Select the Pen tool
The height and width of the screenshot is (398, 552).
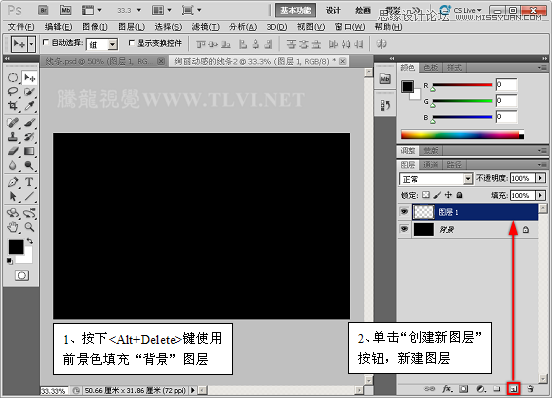tap(13, 182)
